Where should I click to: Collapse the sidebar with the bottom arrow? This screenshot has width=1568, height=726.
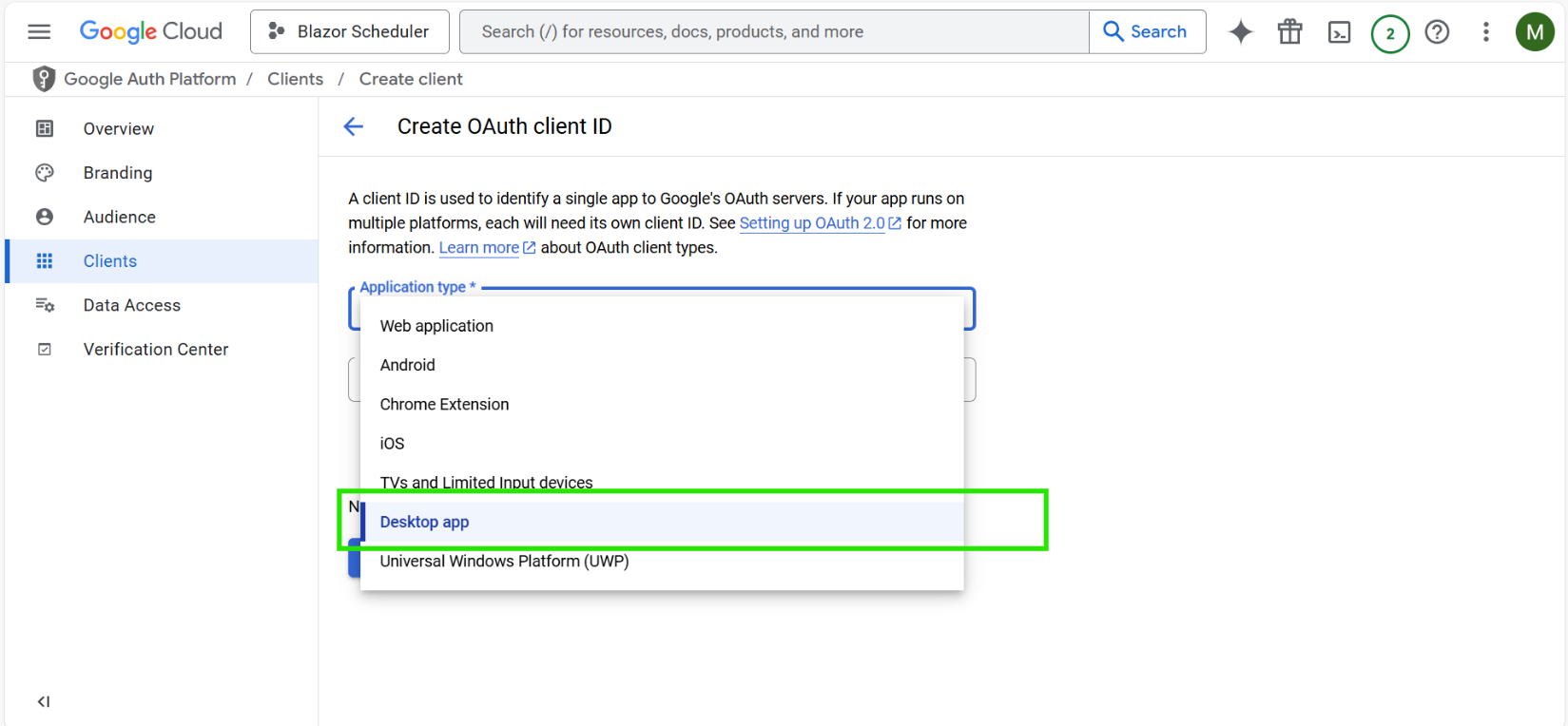click(44, 701)
